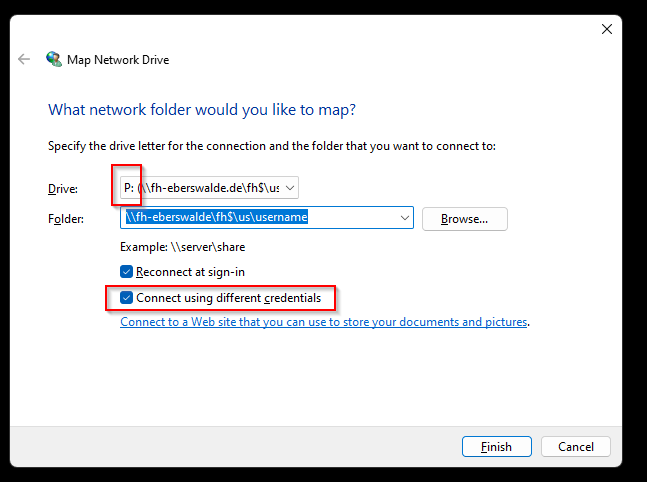Click the 'Map Network Drive' title text

point(118,60)
